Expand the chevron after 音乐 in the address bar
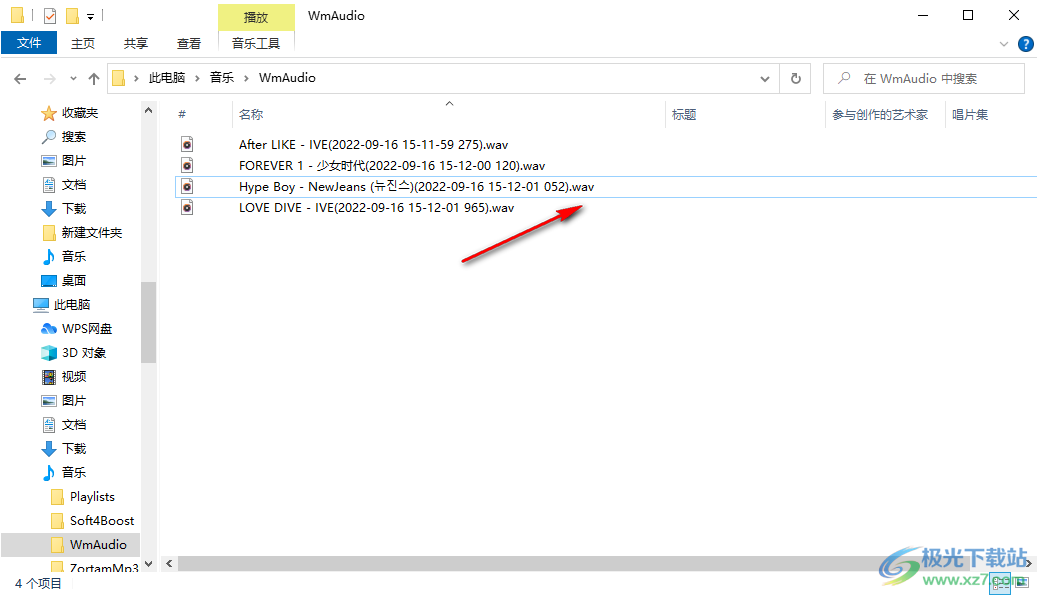 [x=246, y=78]
